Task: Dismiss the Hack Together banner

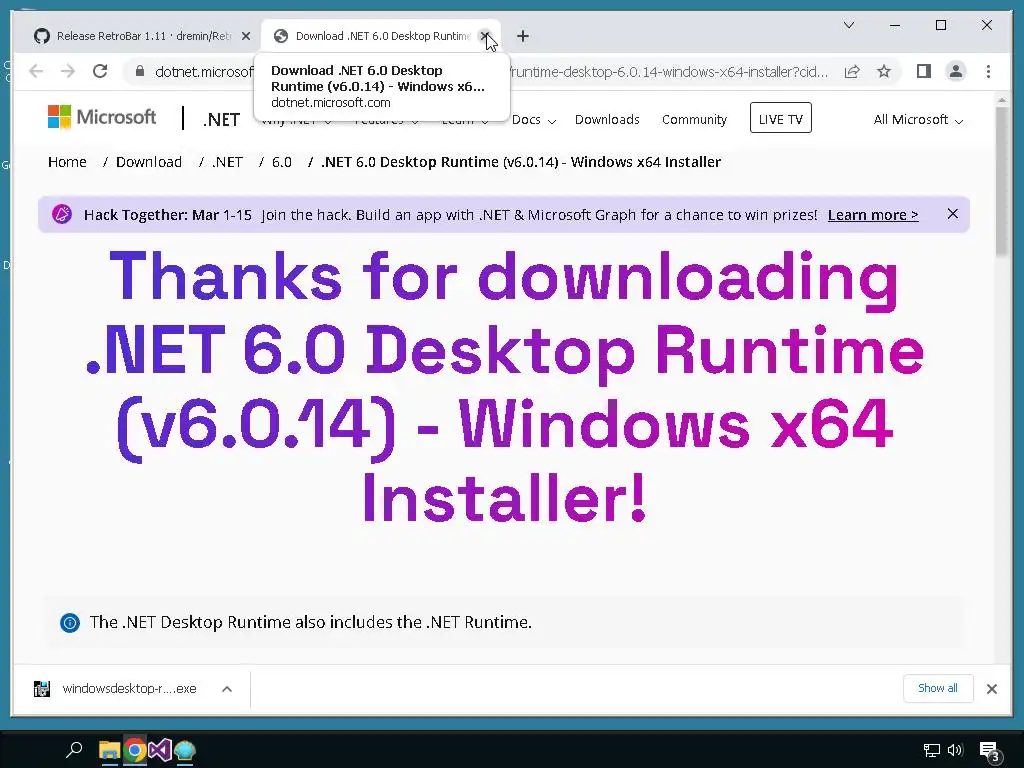Action: [x=953, y=214]
